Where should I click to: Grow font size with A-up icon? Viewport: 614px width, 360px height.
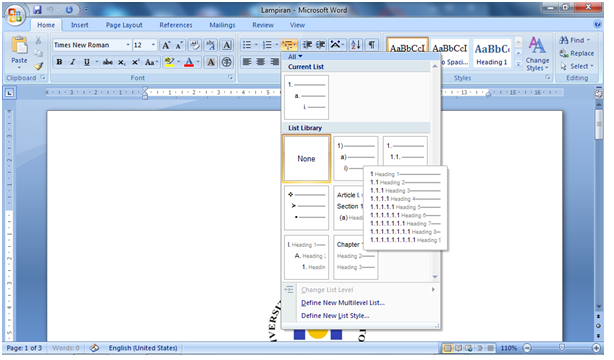[166, 45]
